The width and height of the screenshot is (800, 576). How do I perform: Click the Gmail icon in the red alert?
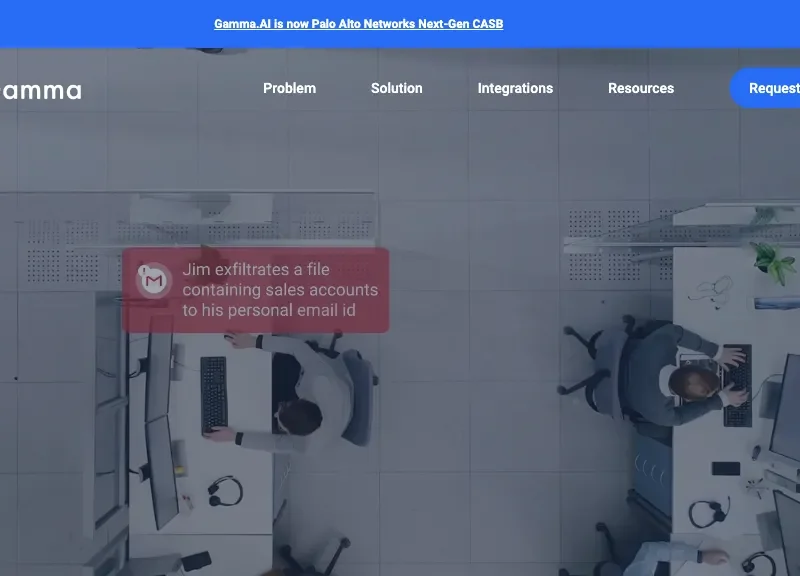click(x=153, y=282)
